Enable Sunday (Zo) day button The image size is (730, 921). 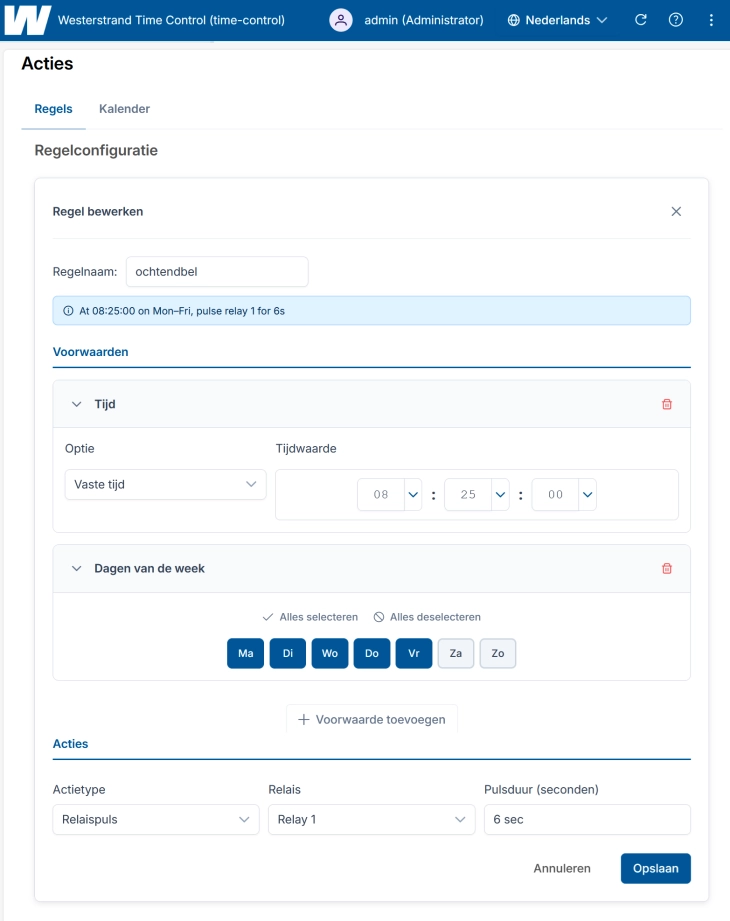498,653
